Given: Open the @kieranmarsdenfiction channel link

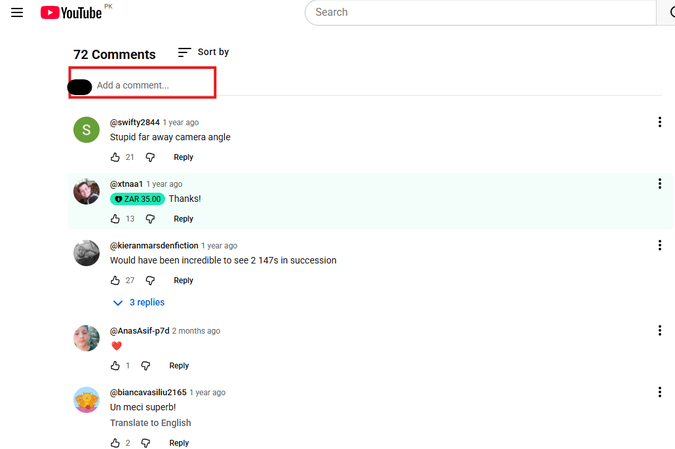Looking at the screenshot, I should coord(153,245).
